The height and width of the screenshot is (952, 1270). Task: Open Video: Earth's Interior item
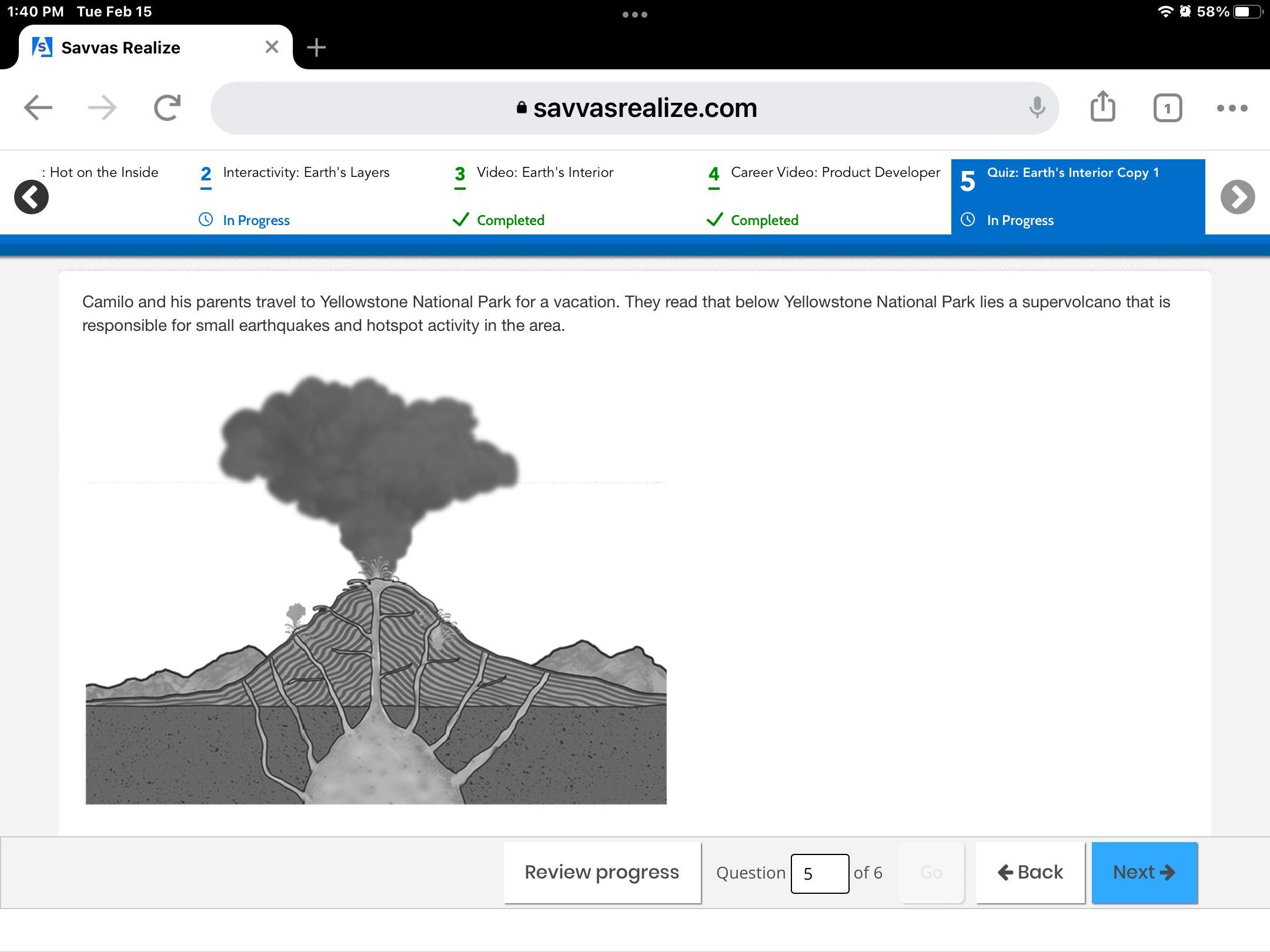coord(545,172)
